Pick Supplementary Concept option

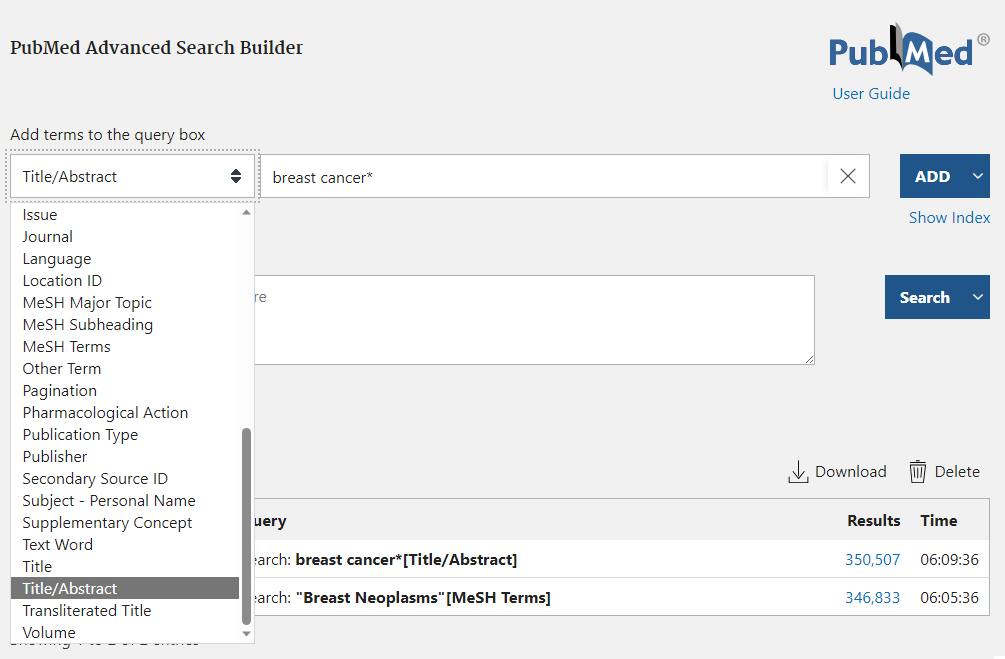(x=125, y=522)
